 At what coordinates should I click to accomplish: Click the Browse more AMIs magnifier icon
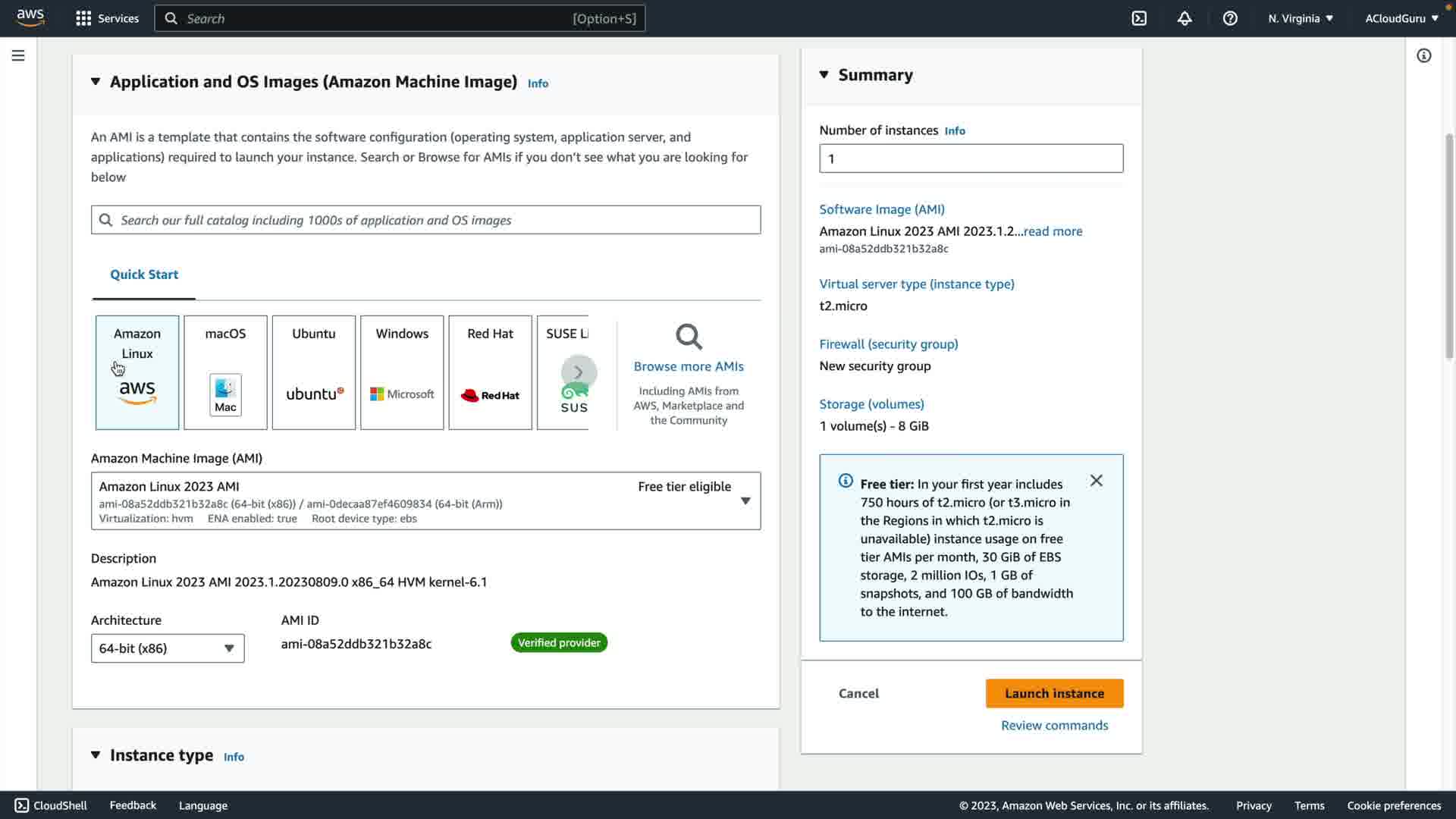689,337
